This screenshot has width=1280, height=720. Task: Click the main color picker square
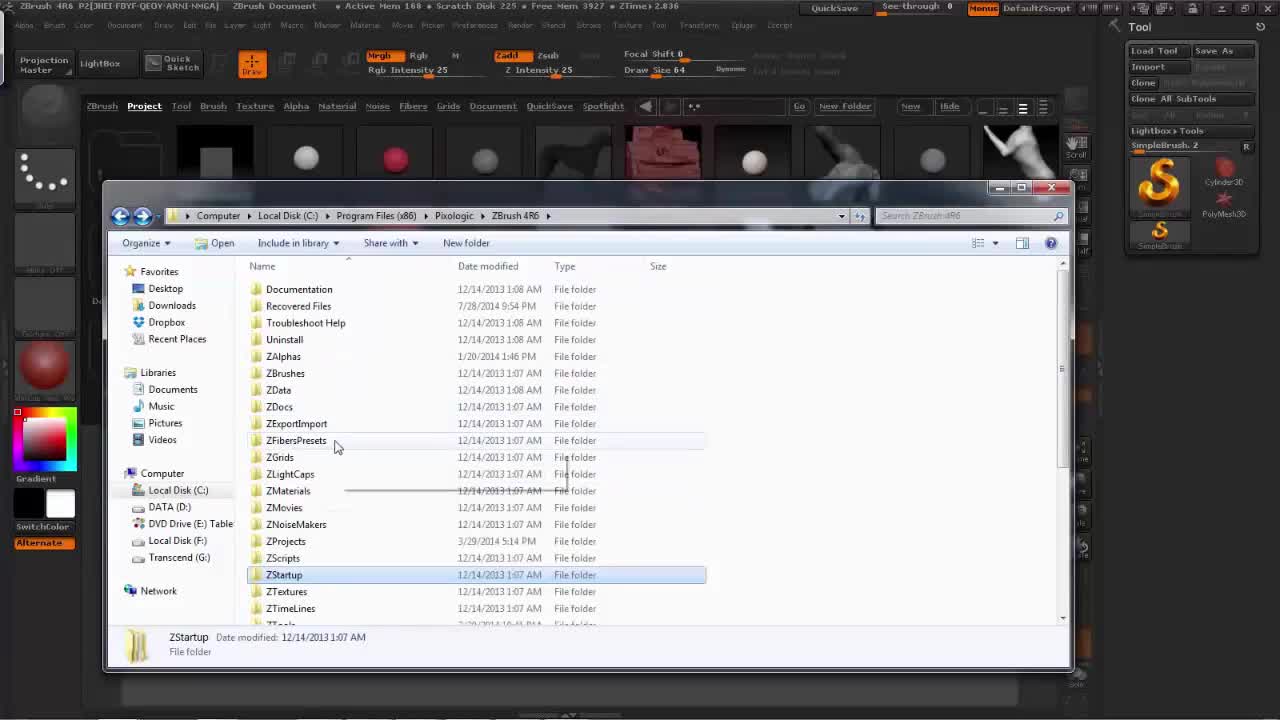pos(45,438)
